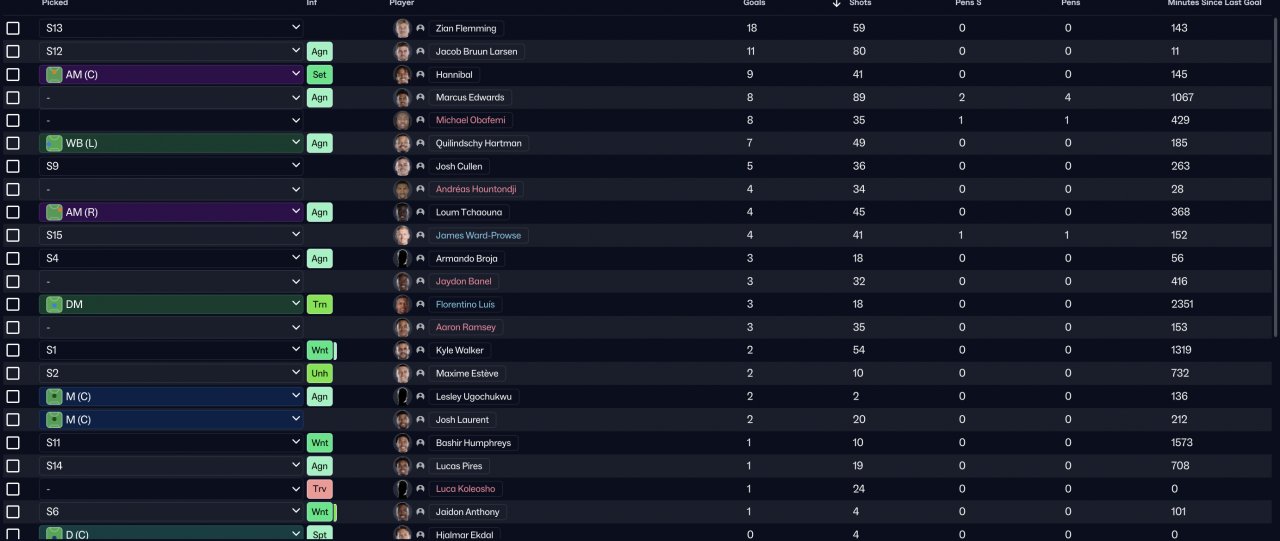Sort by the Shots column header

pos(859,3)
